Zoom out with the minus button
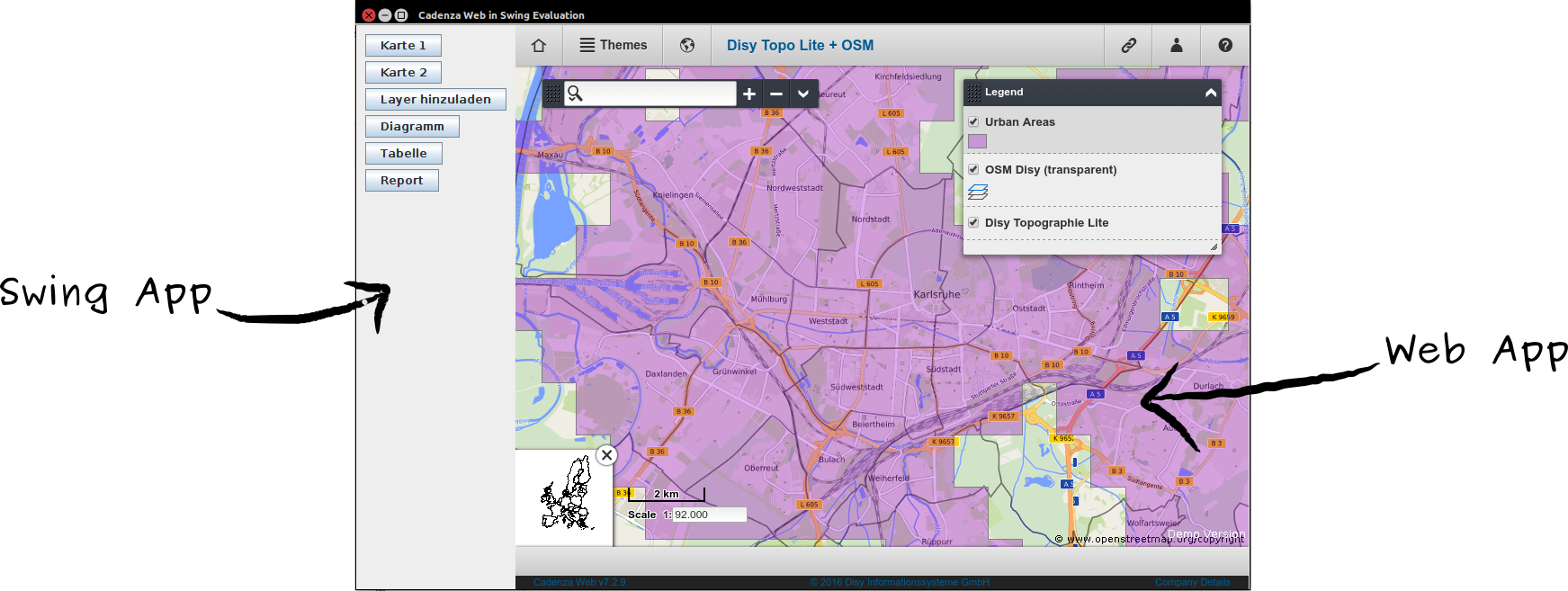The width and height of the screenshot is (1568, 591). (x=776, y=94)
